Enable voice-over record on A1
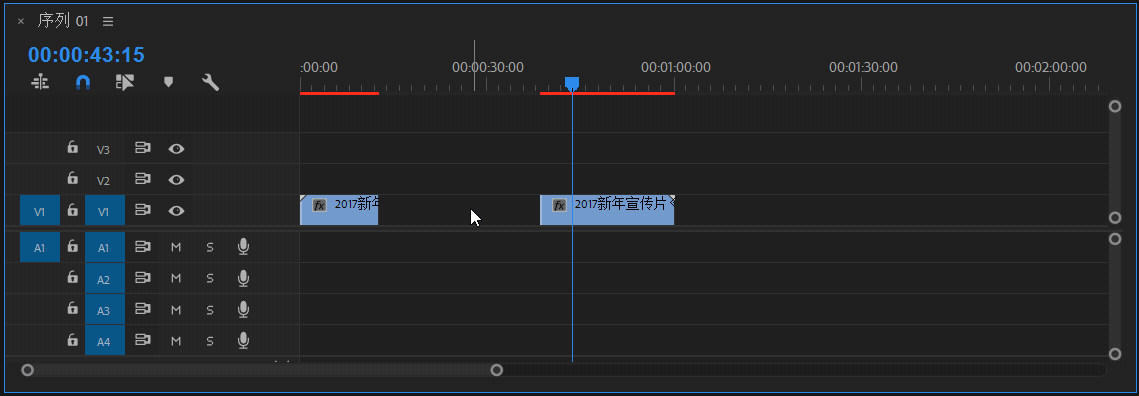The height and width of the screenshot is (396, 1139). [243, 247]
